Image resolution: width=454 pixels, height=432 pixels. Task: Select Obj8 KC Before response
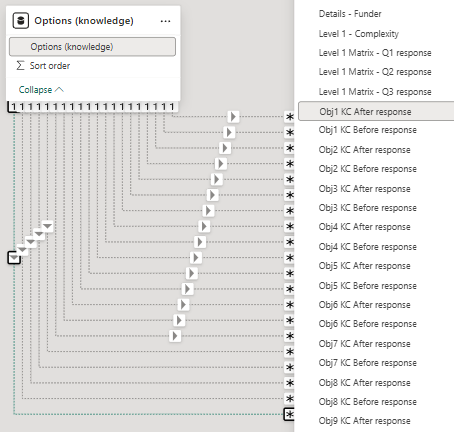tap(368, 402)
